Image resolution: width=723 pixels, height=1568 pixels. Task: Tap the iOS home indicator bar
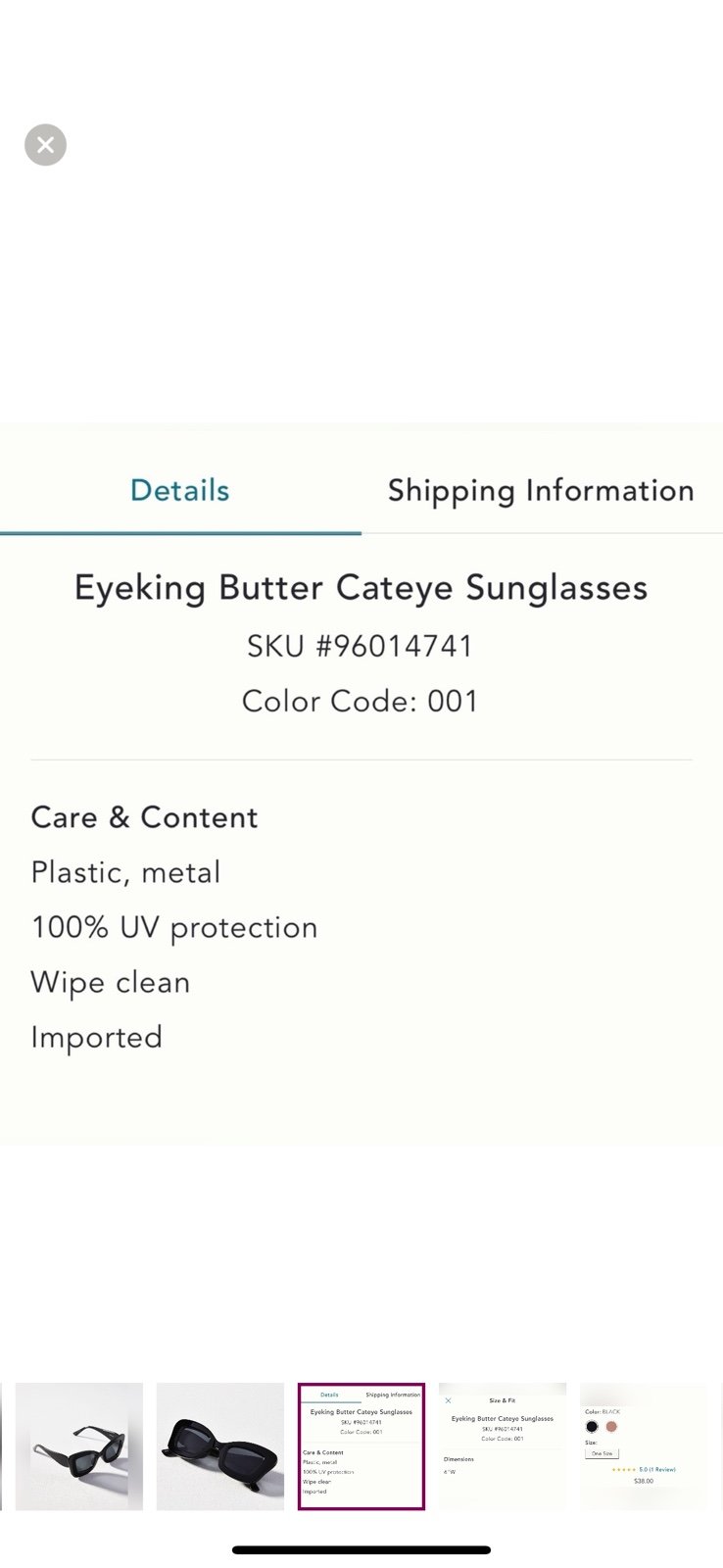(361, 1550)
